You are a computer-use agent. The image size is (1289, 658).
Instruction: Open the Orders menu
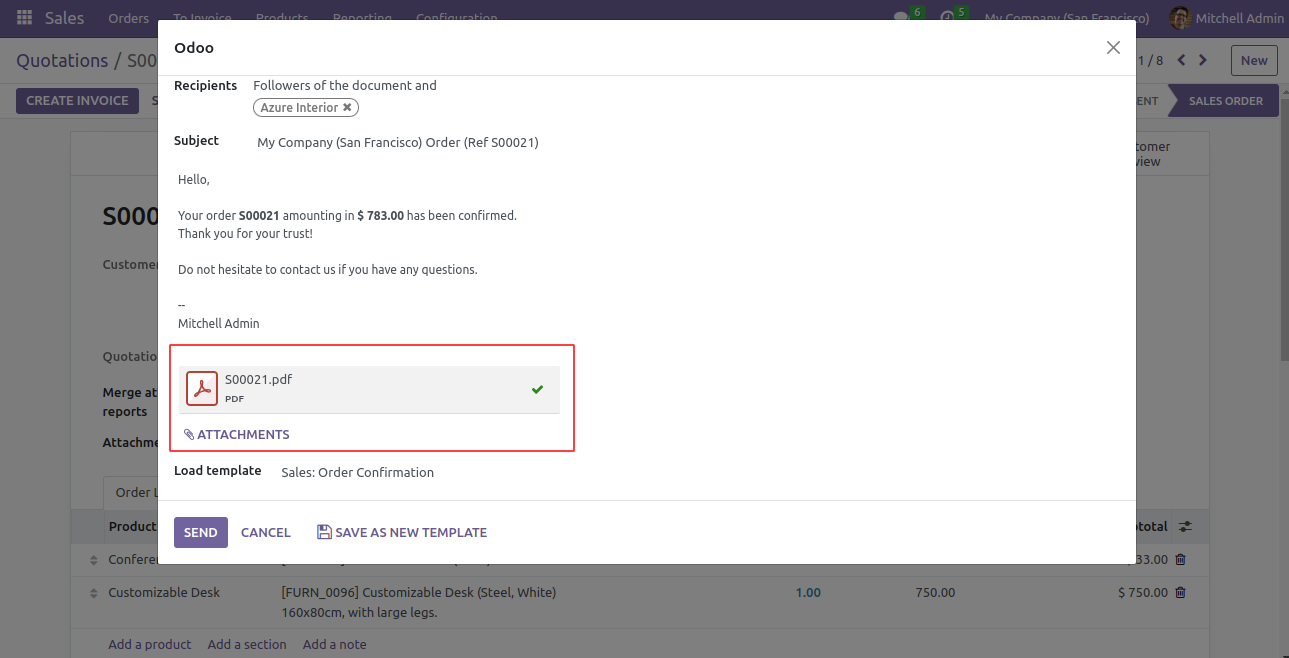(x=128, y=18)
